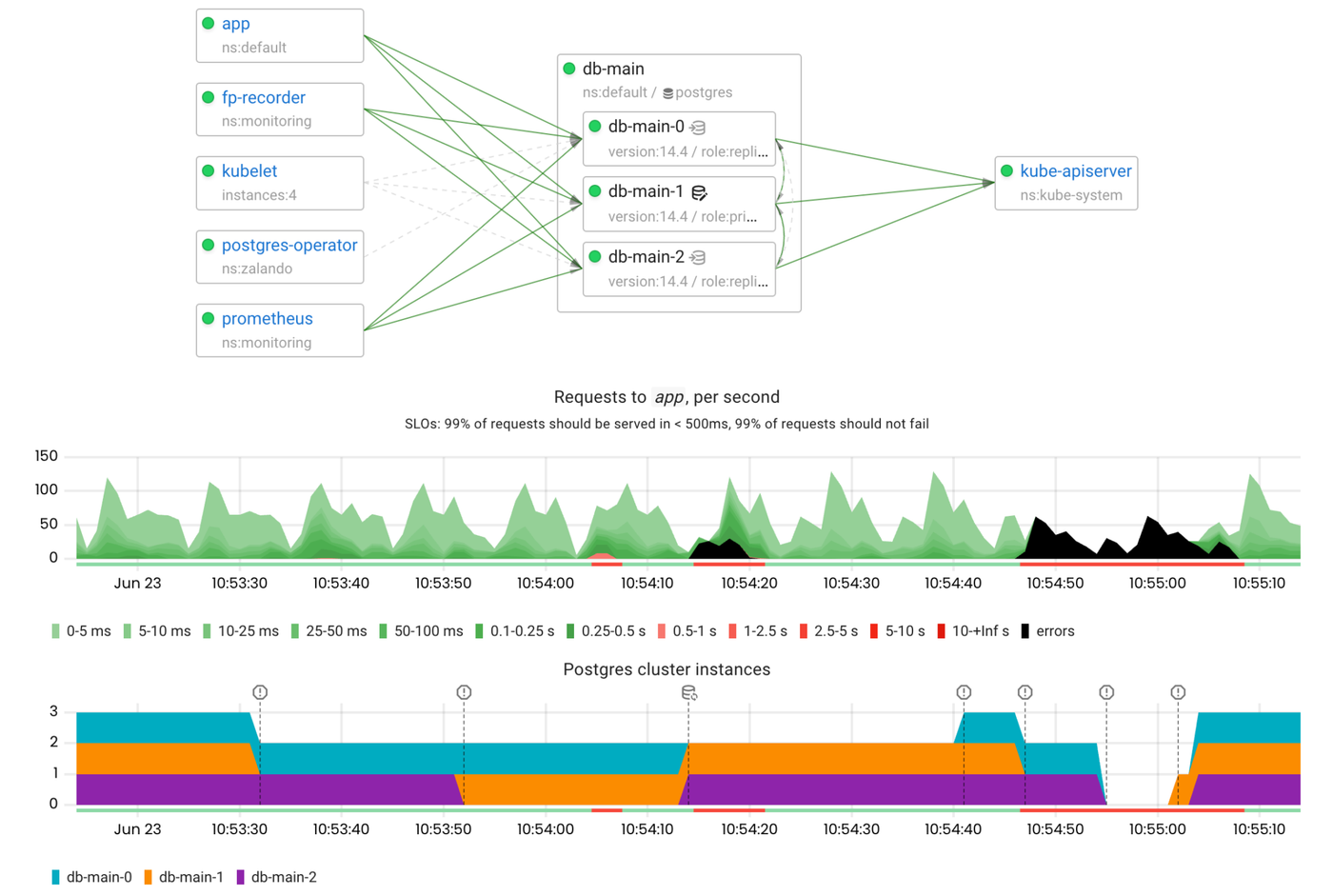Click the database switchover icon above the Postgres chart
Viewport: 1333px width, 896px height.
pos(687,692)
